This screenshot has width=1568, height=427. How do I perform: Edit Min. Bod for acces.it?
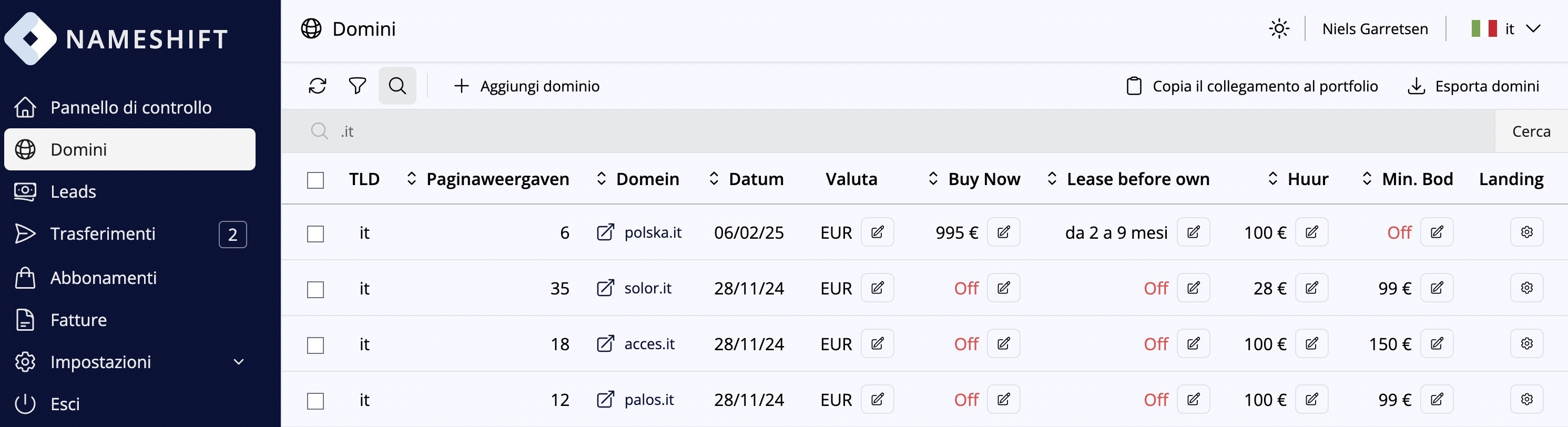(1437, 344)
